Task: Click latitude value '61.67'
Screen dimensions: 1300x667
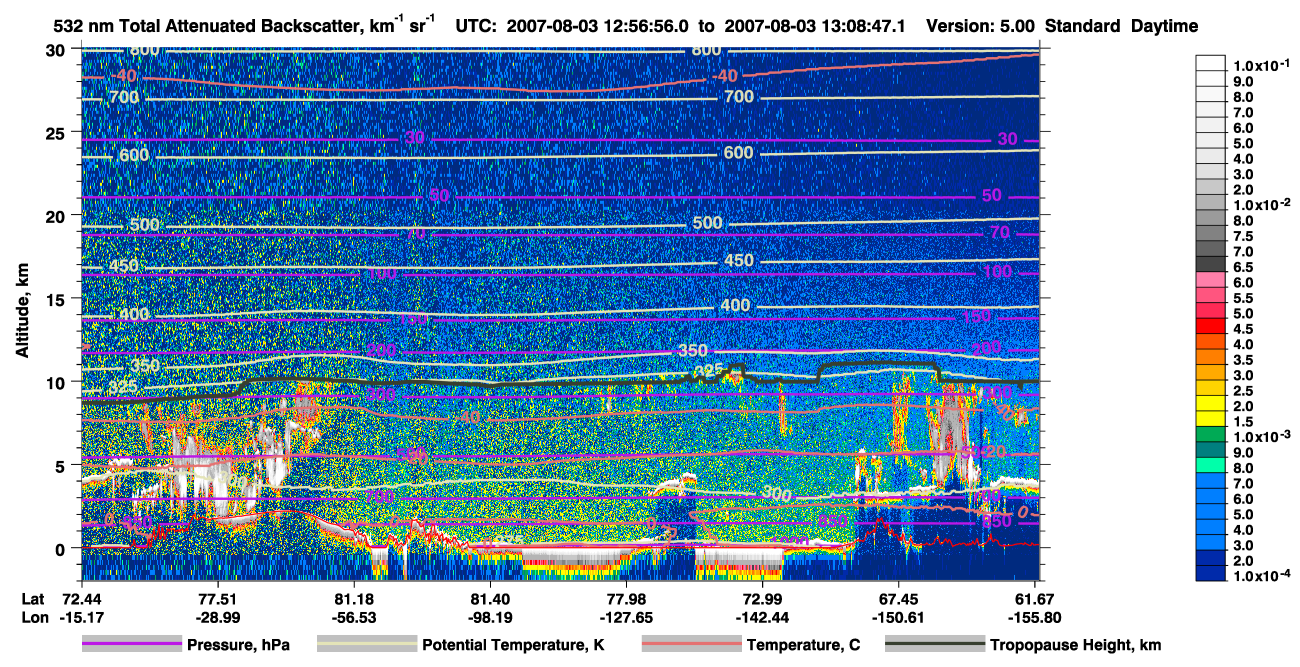Action: coord(1033,599)
